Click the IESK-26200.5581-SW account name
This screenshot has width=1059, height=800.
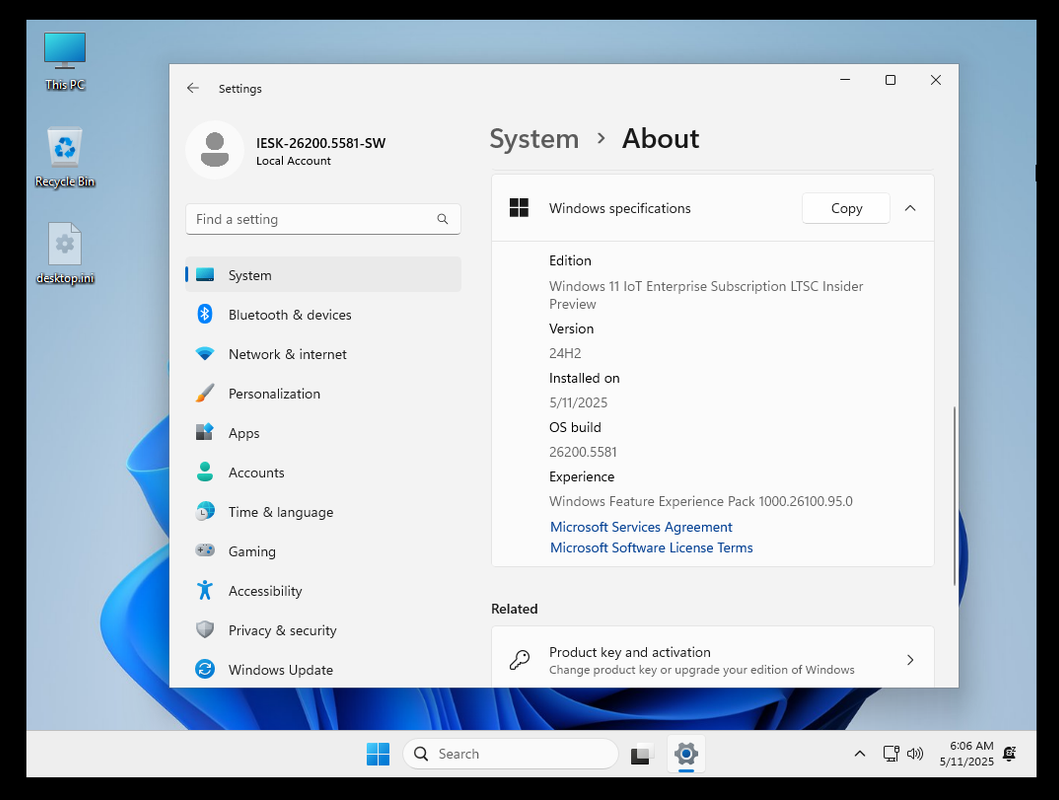[x=320, y=142]
